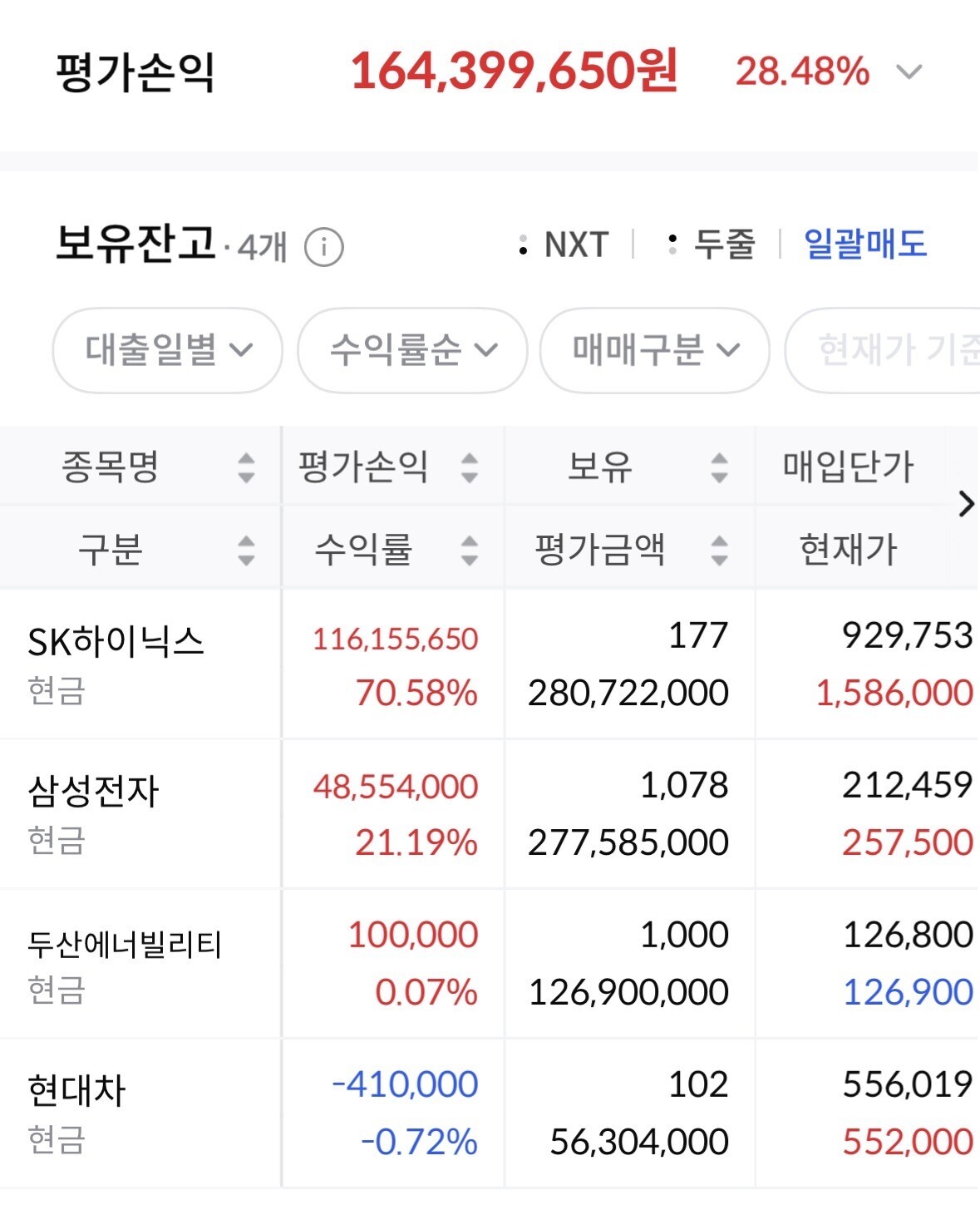Tap the 212,459 purchase price
This screenshot has height=1205, width=980.
click(x=908, y=785)
